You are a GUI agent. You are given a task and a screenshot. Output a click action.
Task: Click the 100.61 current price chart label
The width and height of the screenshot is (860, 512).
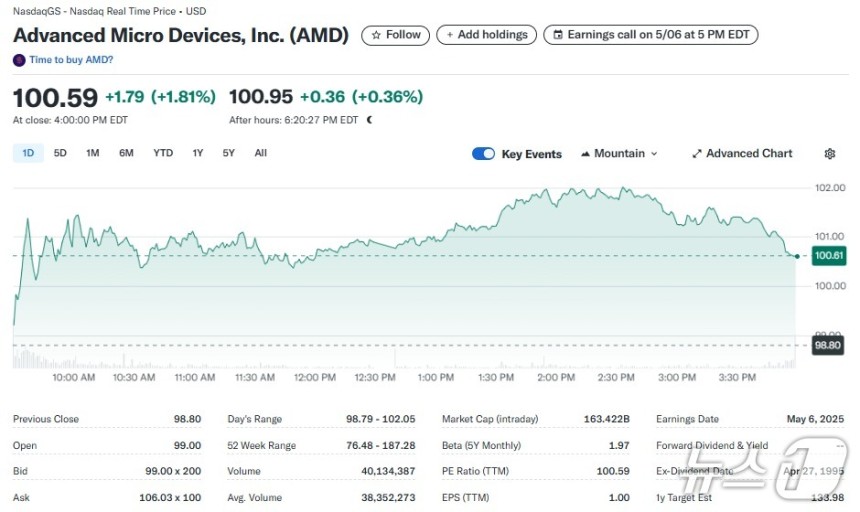[x=829, y=255]
